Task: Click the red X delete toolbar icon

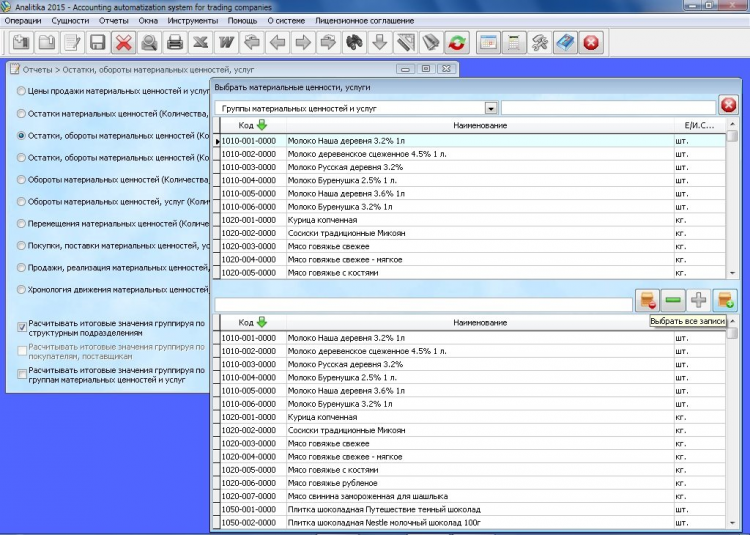Action: click(x=123, y=42)
